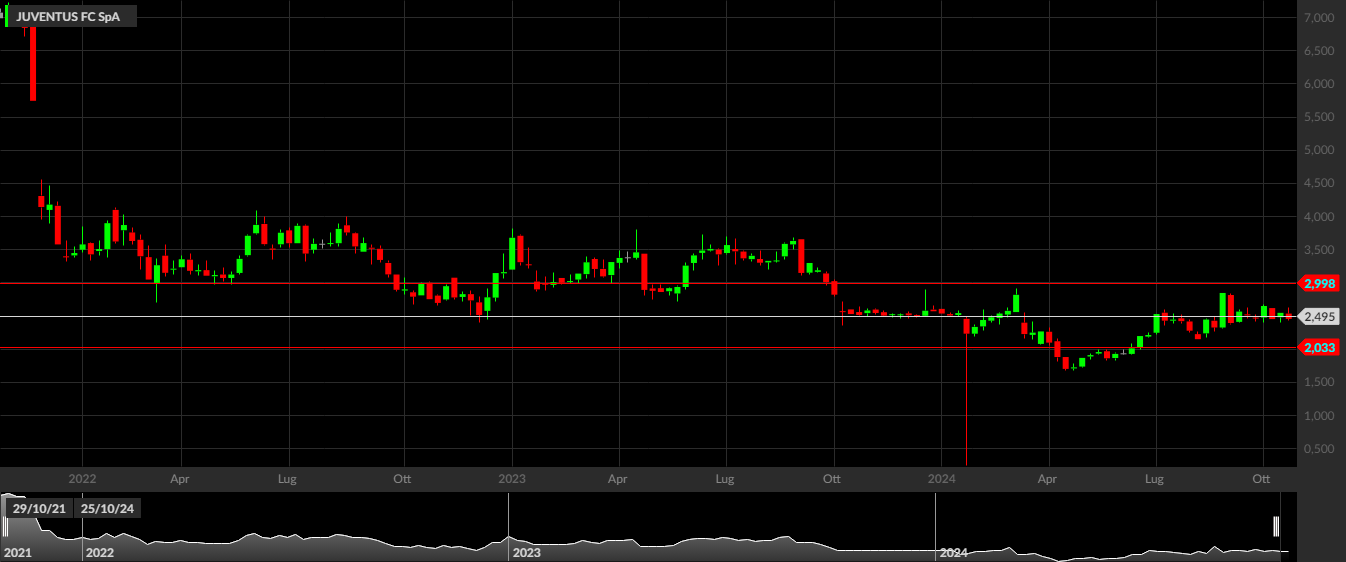Jump to 2021 in the navigator timeline
Screen dimensions: 1346x562
17,552
